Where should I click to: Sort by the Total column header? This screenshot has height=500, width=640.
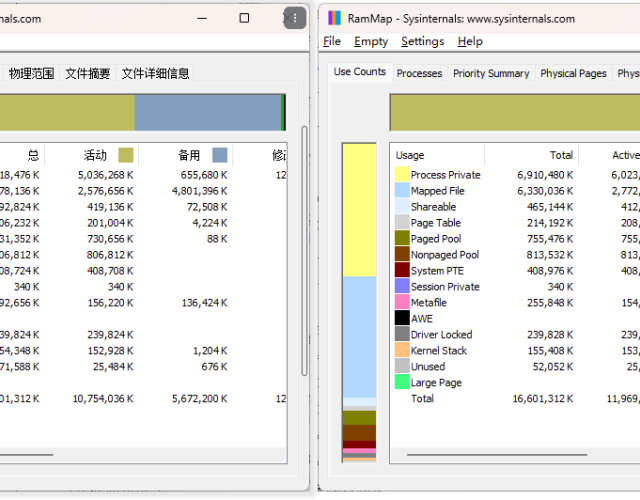tap(531, 155)
